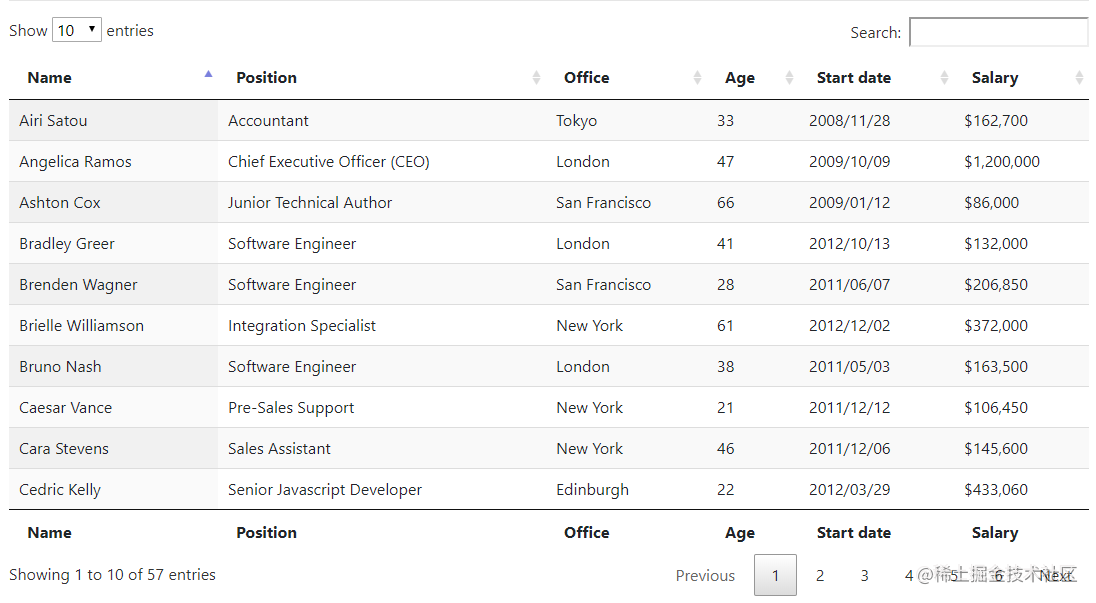Click the salary $206,850
Screen dimensions: 1096x603
point(996,285)
